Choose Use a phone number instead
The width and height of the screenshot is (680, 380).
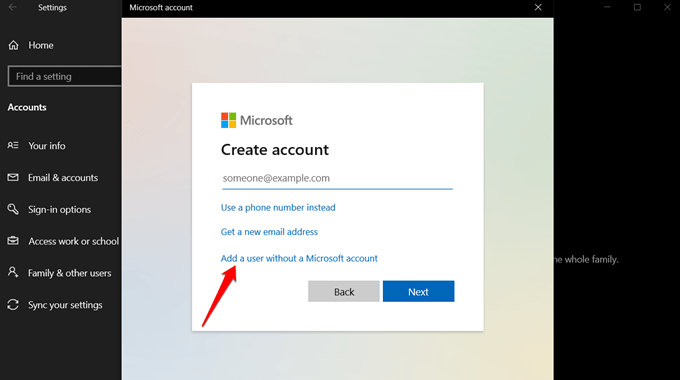click(278, 207)
